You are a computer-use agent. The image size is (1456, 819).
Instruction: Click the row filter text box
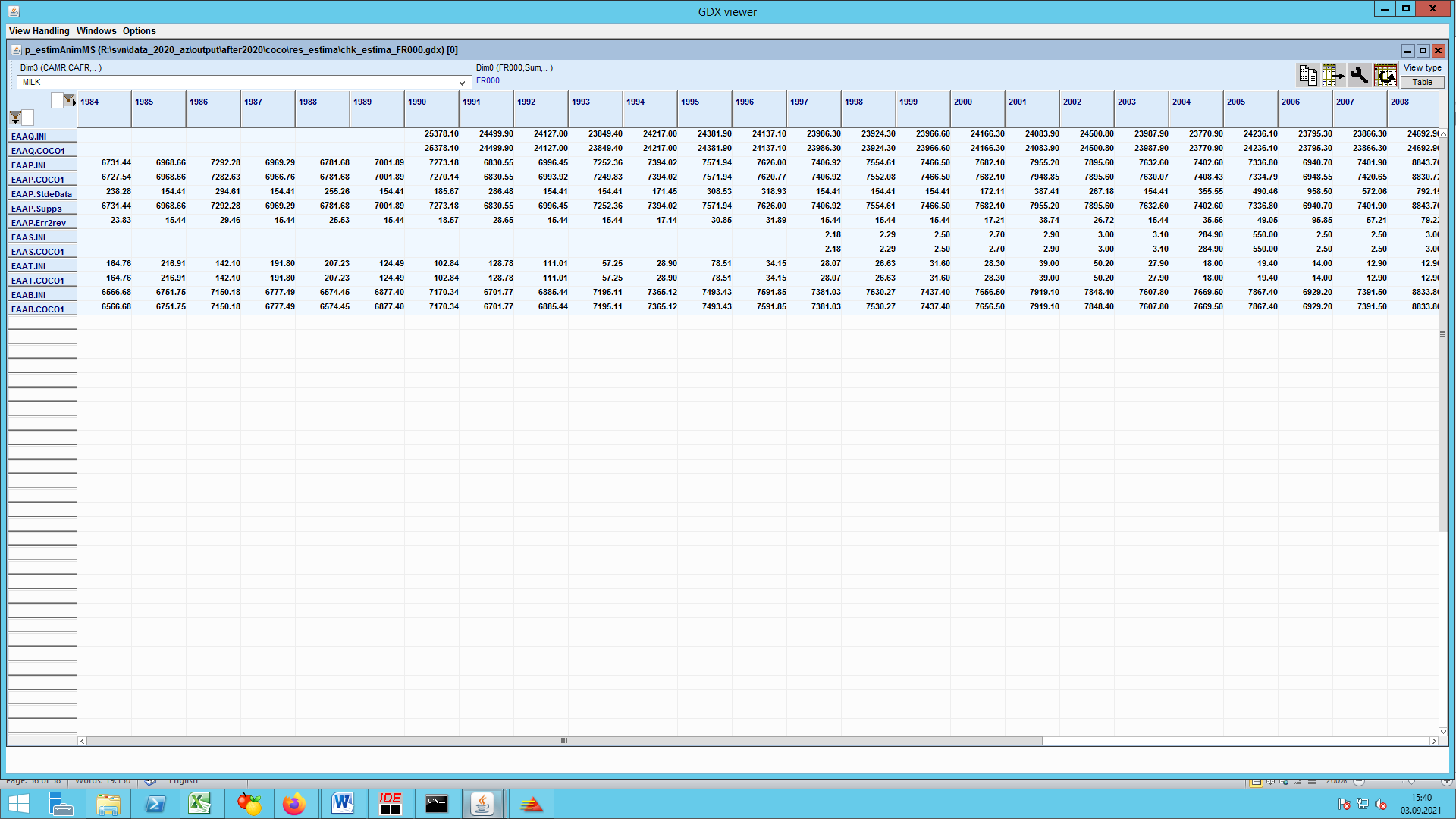[28, 118]
